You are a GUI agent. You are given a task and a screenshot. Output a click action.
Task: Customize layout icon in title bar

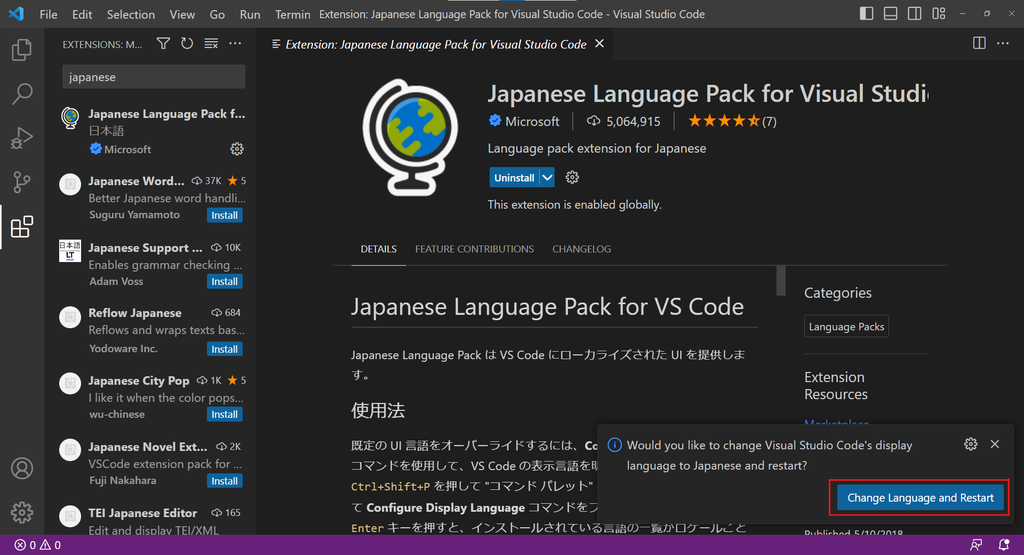coord(938,14)
